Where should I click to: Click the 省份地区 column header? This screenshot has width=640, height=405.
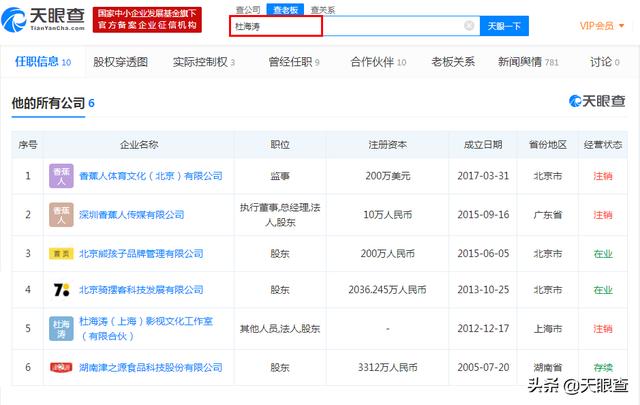(x=548, y=145)
